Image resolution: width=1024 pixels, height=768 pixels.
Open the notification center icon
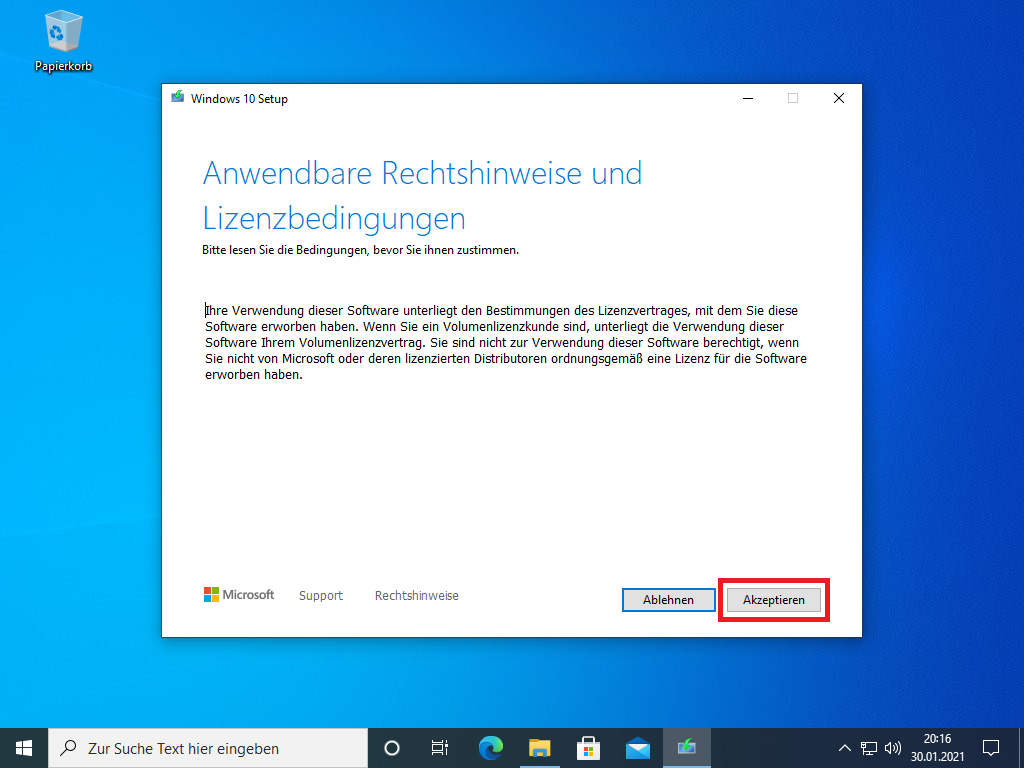(991, 748)
